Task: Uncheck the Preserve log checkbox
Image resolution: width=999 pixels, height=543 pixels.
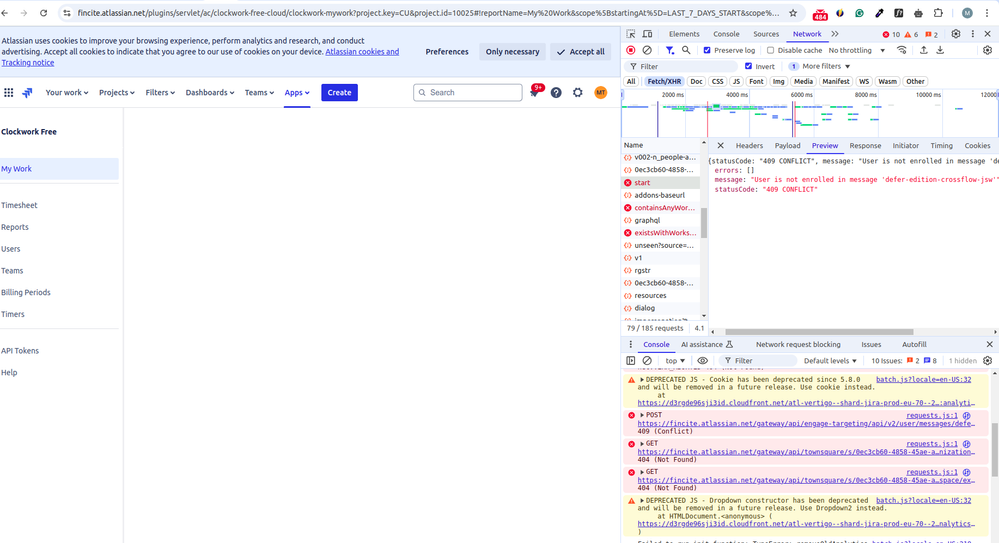Action: click(707, 50)
